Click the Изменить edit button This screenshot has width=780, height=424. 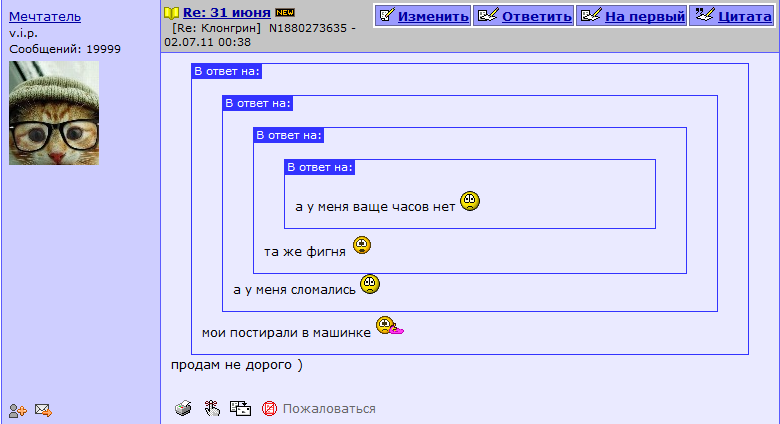(x=423, y=16)
